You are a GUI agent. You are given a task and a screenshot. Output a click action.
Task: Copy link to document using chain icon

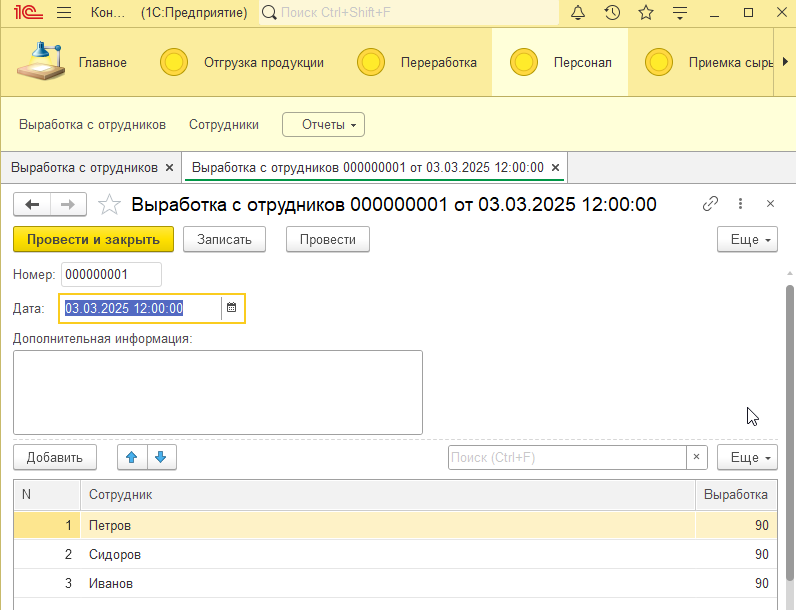click(710, 204)
